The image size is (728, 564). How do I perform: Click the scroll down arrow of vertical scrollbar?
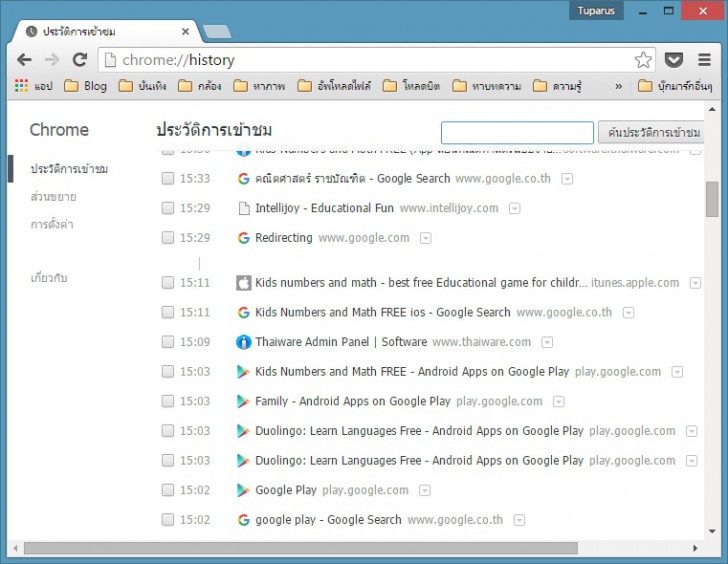[x=712, y=532]
